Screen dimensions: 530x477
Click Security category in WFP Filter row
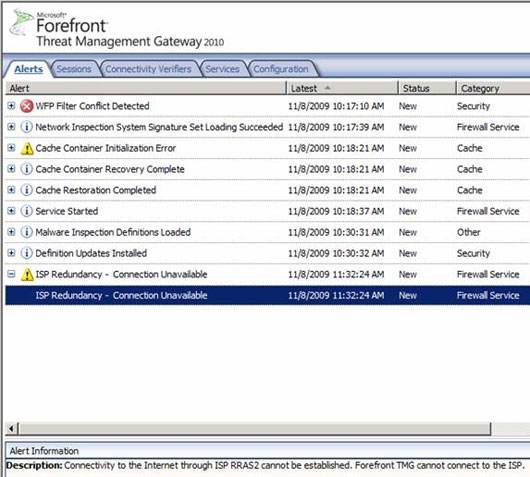click(473, 106)
